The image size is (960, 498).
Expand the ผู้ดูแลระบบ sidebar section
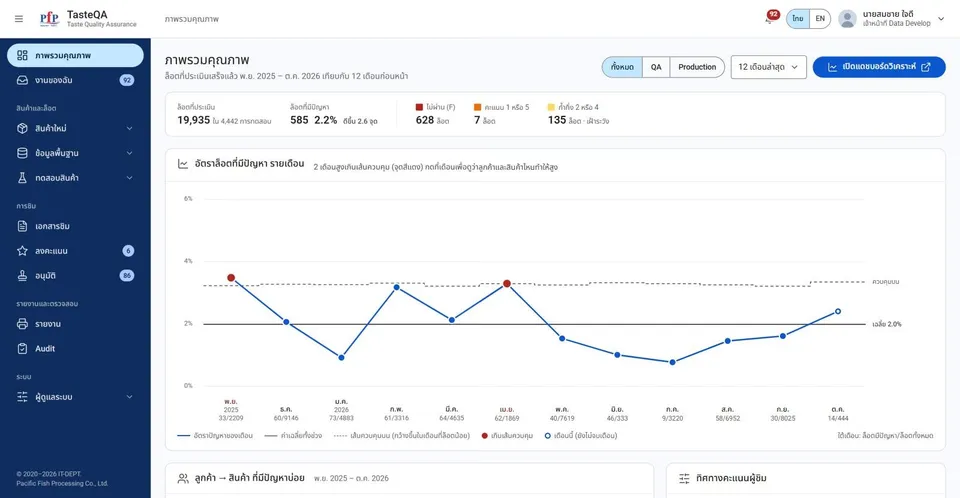pyautogui.click(x=75, y=397)
